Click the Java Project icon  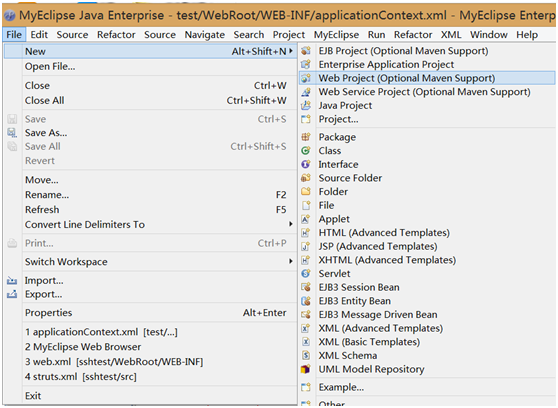pos(306,105)
